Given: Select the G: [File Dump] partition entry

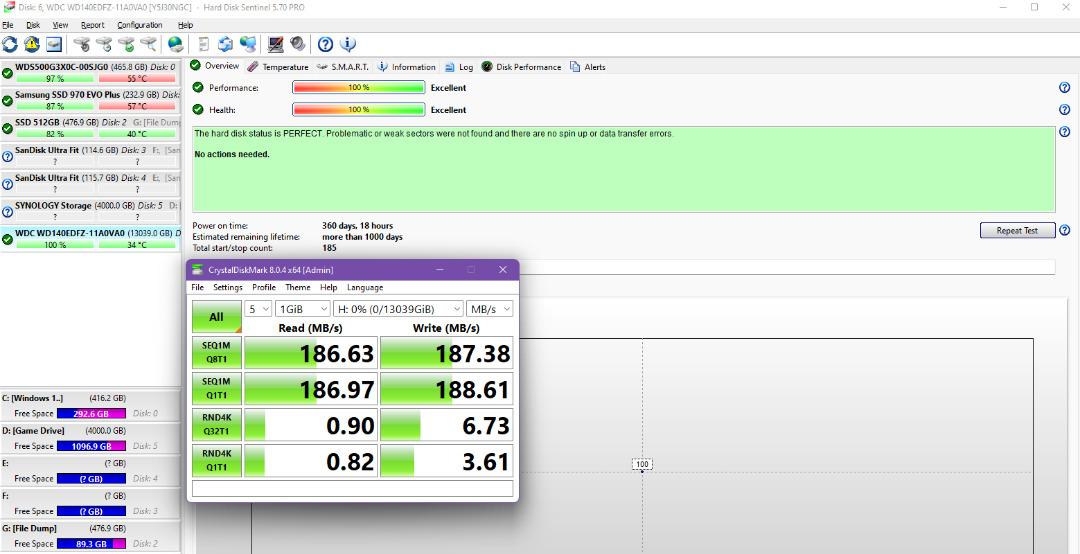Looking at the screenshot, I should pyautogui.click(x=90, y=535).
